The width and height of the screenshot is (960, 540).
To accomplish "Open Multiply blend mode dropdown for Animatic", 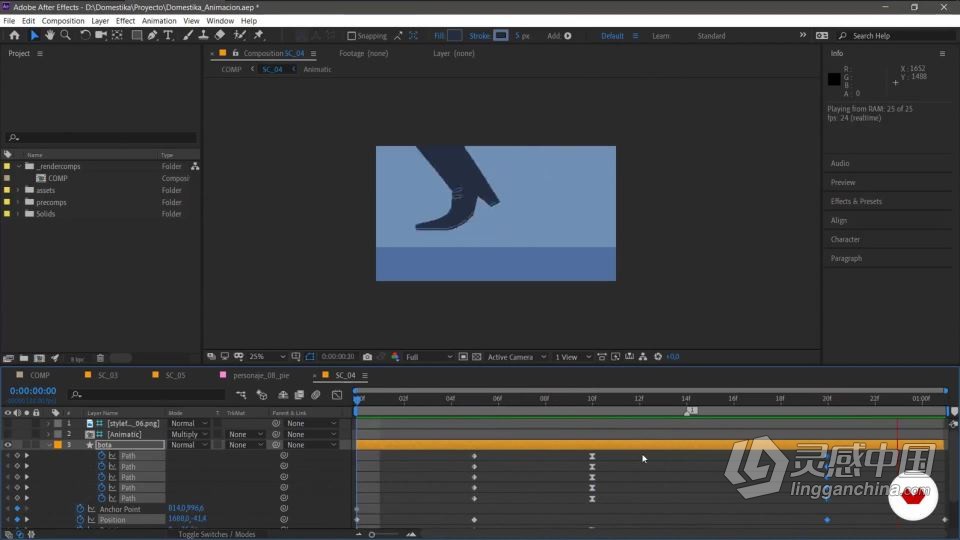I will click(189, 435).
